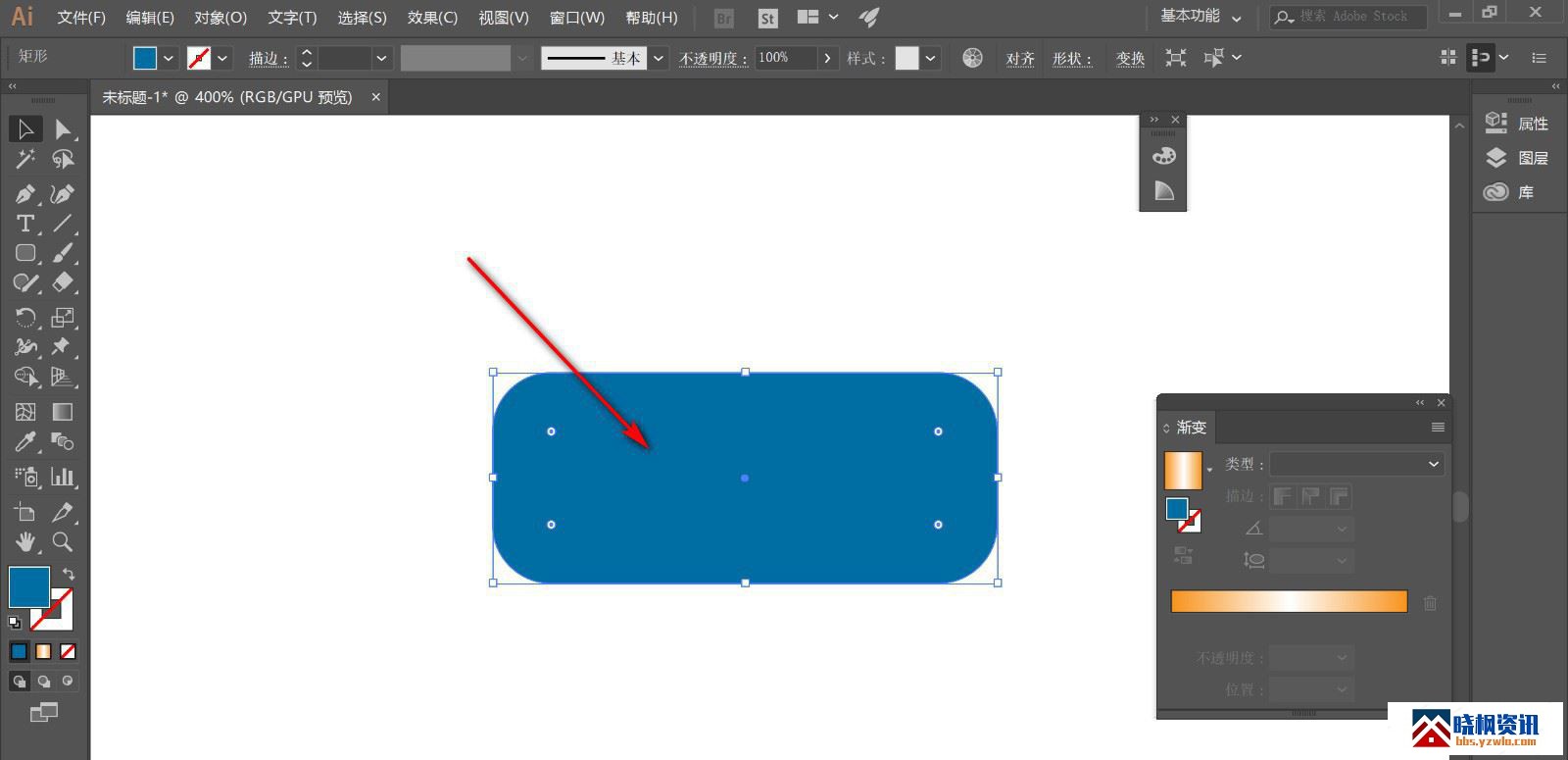Select the Perspective Grid tool
Image resolution: width=1568 pixels, height=760 pixels.
coord(63,377)
